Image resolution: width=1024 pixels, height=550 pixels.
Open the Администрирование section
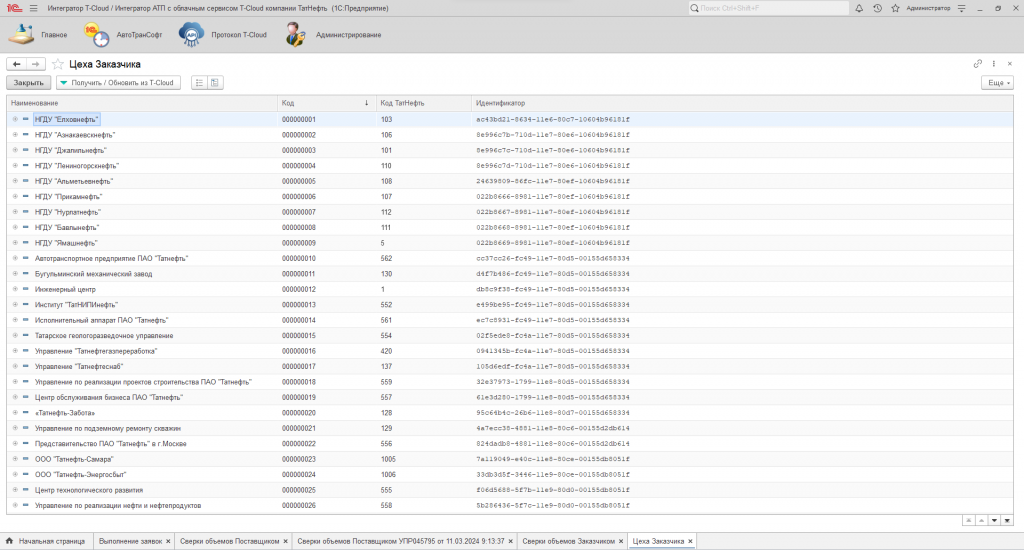(333, 35)
